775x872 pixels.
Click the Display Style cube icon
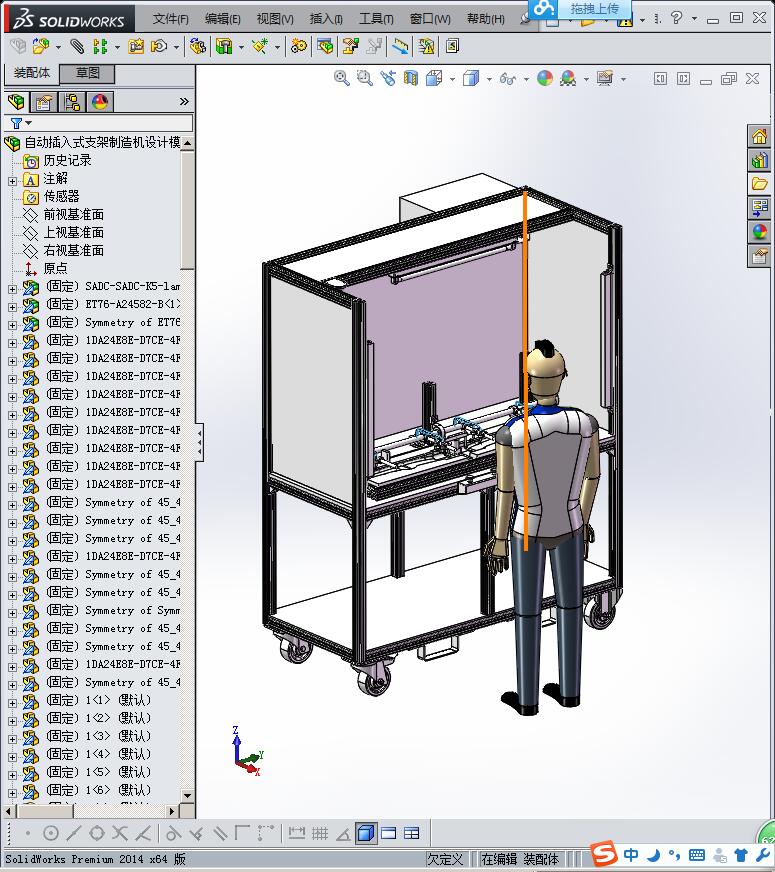pyautogui.click(x=471, y=78)
